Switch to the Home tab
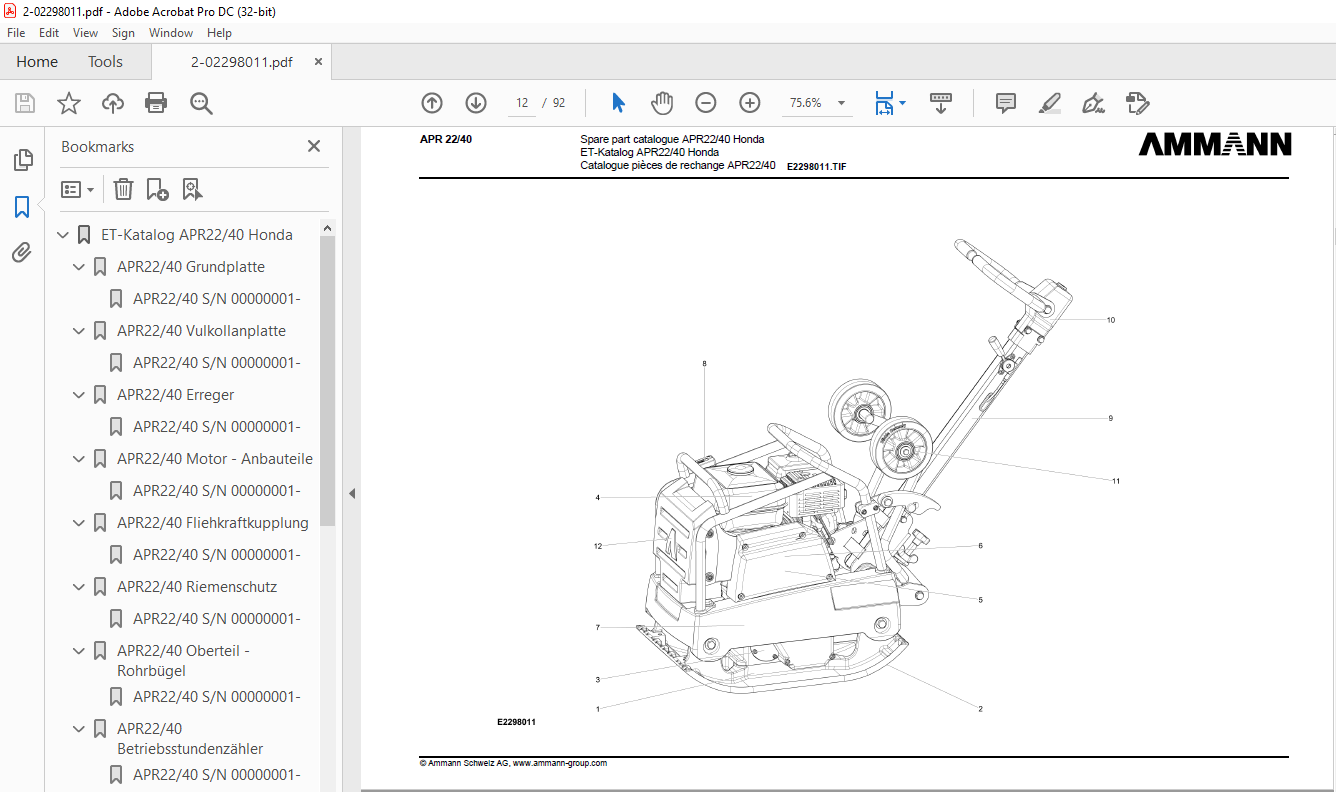 click(x=37, y=62)
